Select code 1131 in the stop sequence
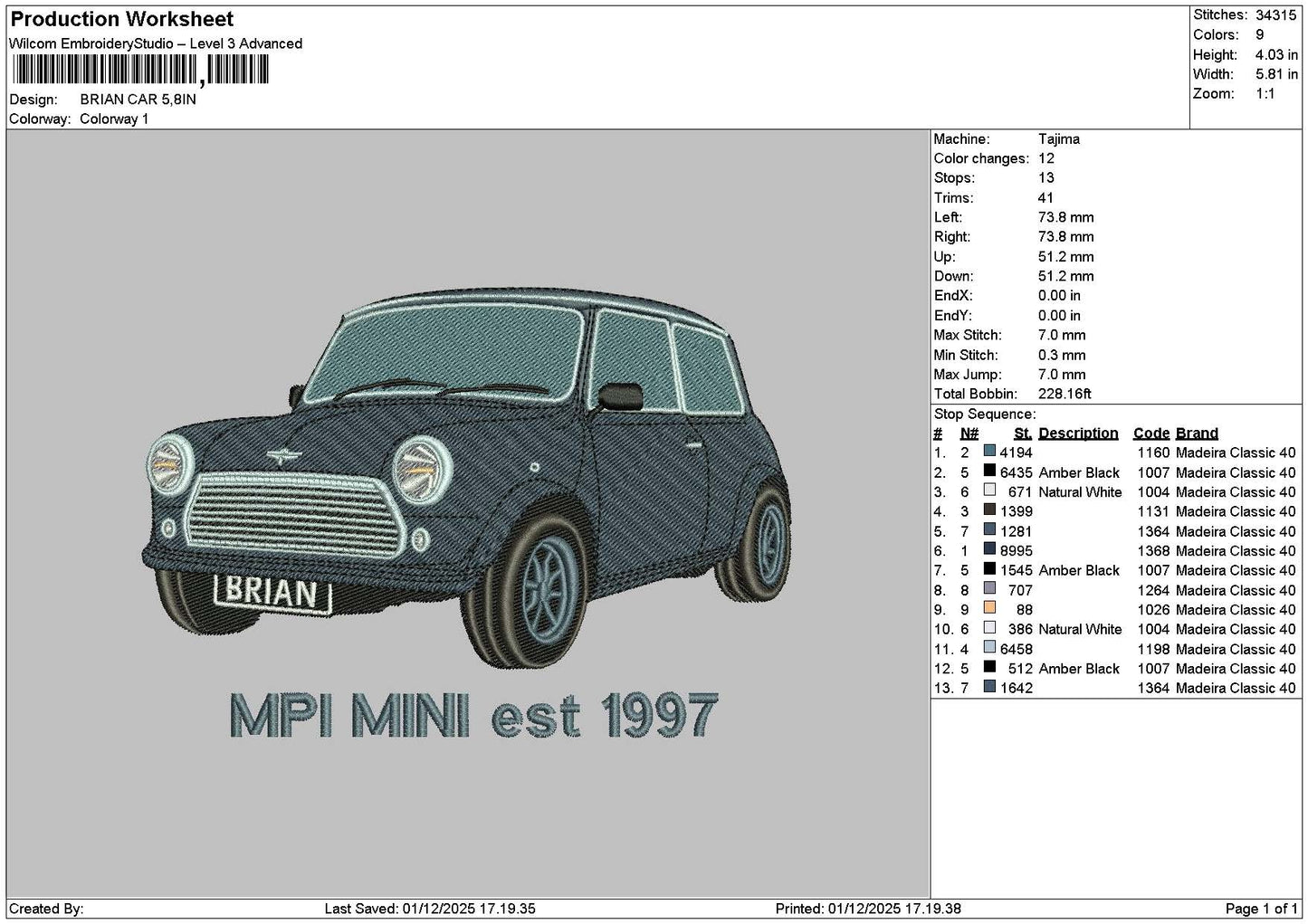 [1154, 511]
